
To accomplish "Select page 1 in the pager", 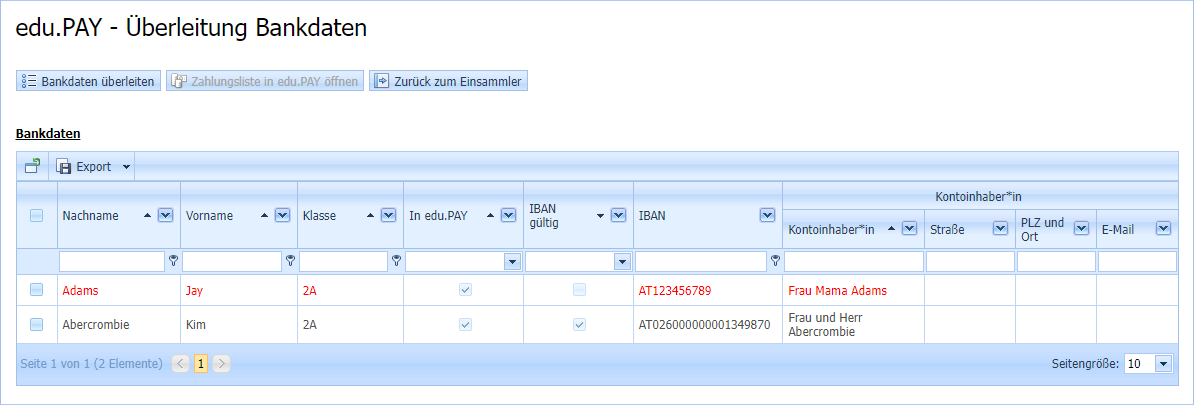I will (x=200, y=364).
